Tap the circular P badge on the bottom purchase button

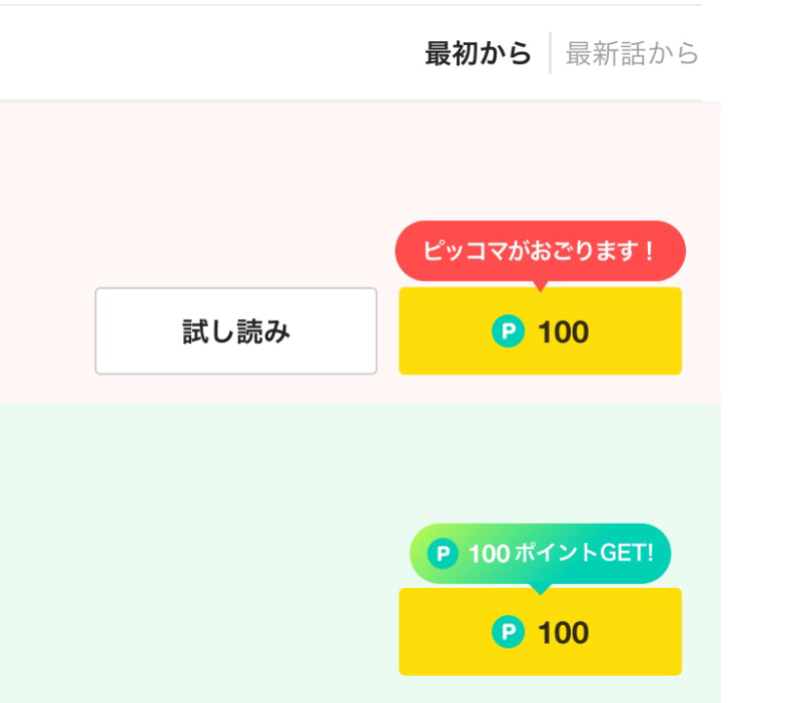coord(512,632)
